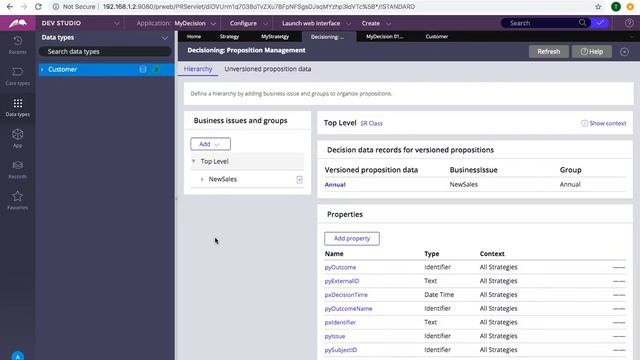Image resolution: width=640 pixels, height=360 pixels.
Task: Click the site info Not Secure icon
Action: tap(56, 7)
